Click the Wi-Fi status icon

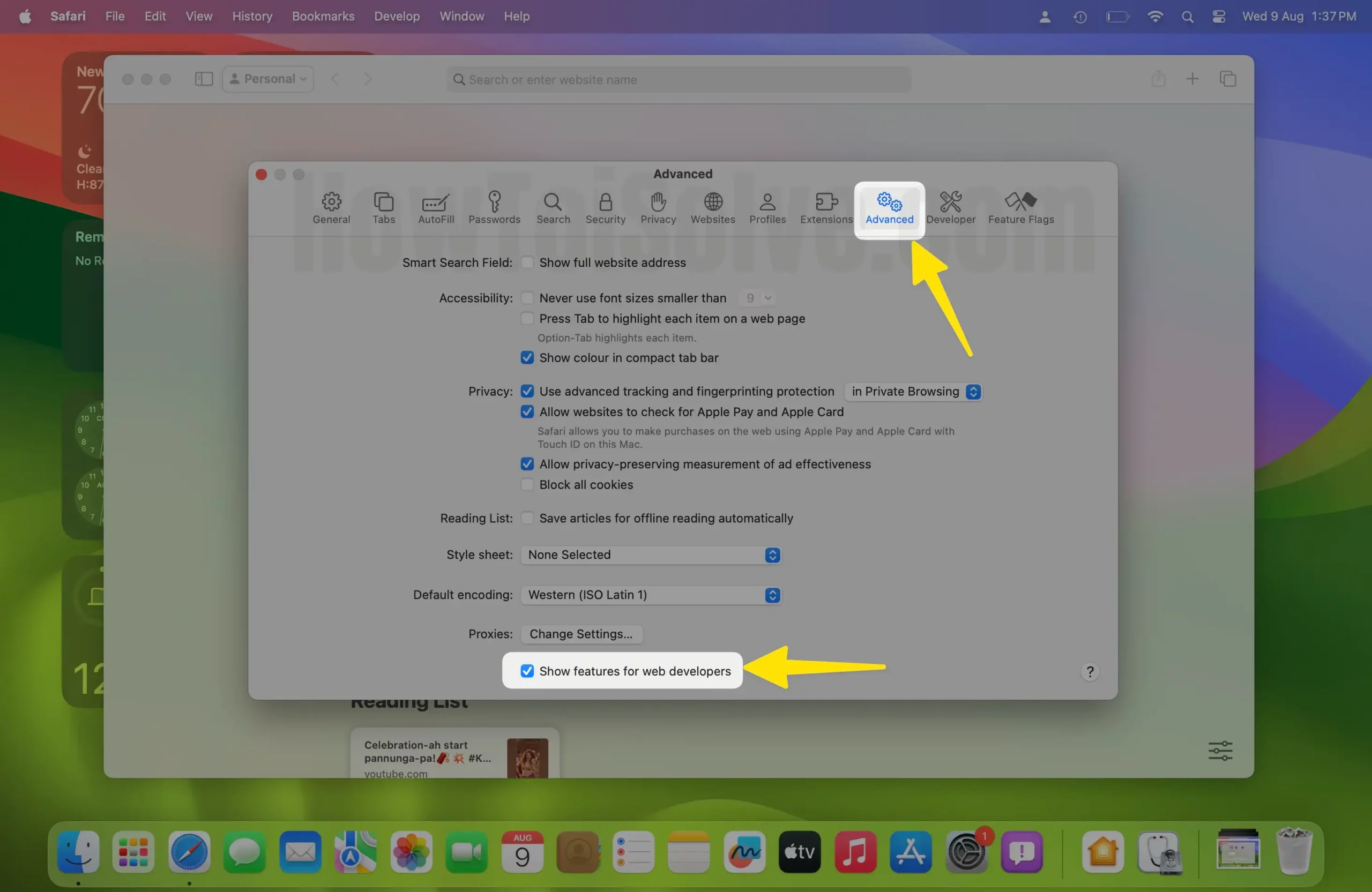[x=1154, y=17]
